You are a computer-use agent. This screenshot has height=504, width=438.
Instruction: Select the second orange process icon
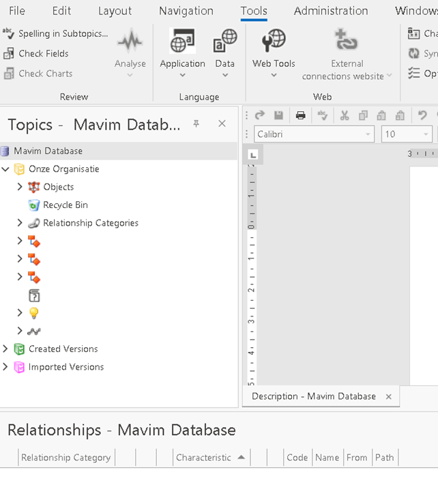[x=34, y=259]
